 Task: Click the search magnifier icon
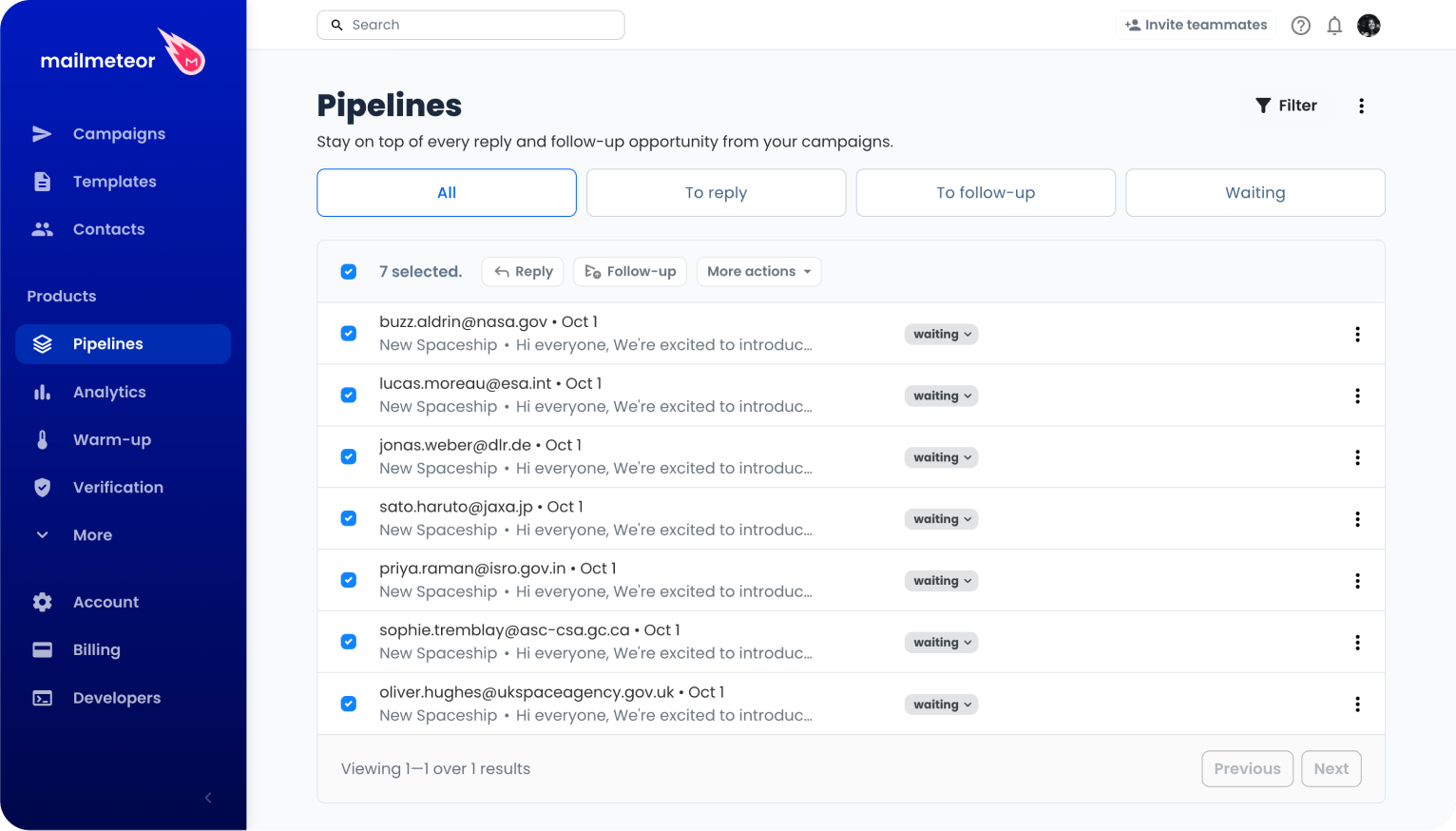336,25
